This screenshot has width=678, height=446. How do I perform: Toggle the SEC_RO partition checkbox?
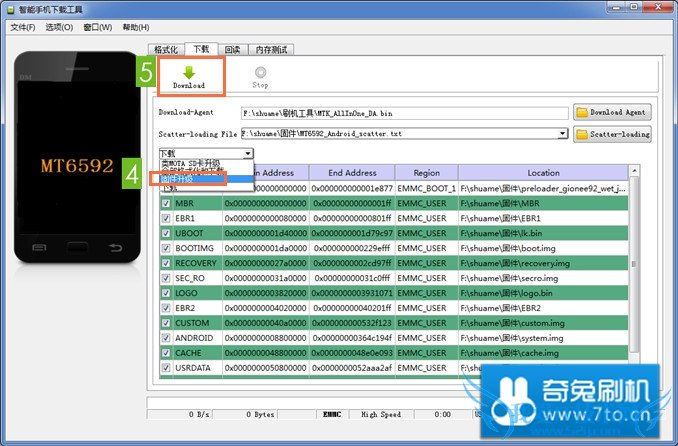coord(166,278)
